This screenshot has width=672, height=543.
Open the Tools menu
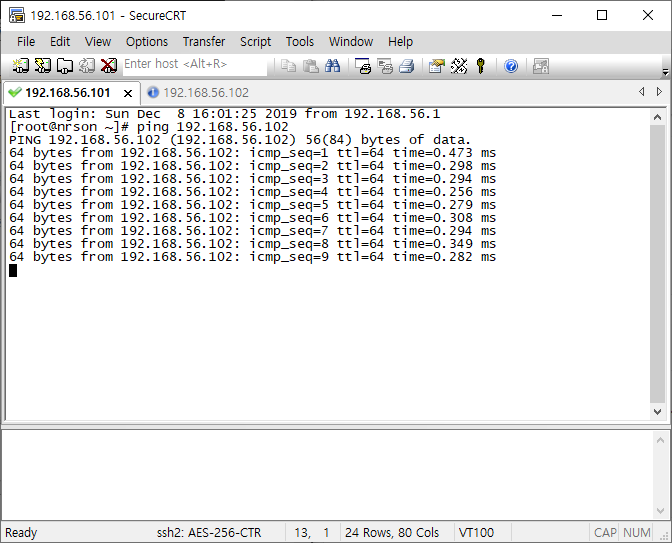click(300, 42)
